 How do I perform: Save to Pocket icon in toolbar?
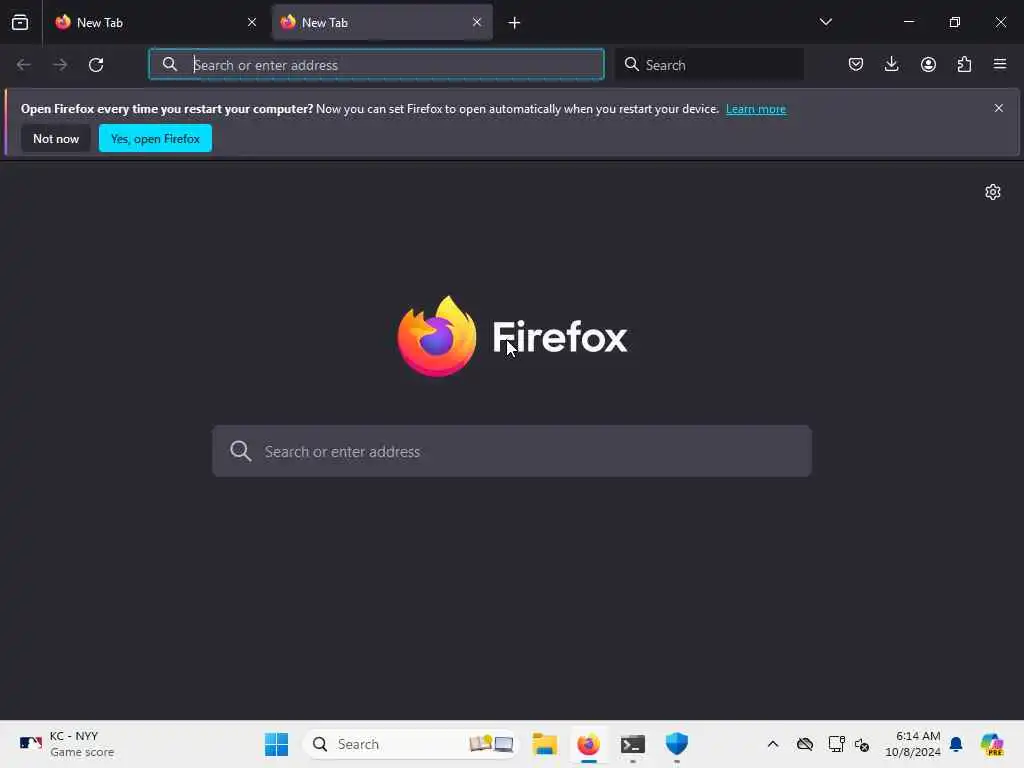[x=856, y=64]
